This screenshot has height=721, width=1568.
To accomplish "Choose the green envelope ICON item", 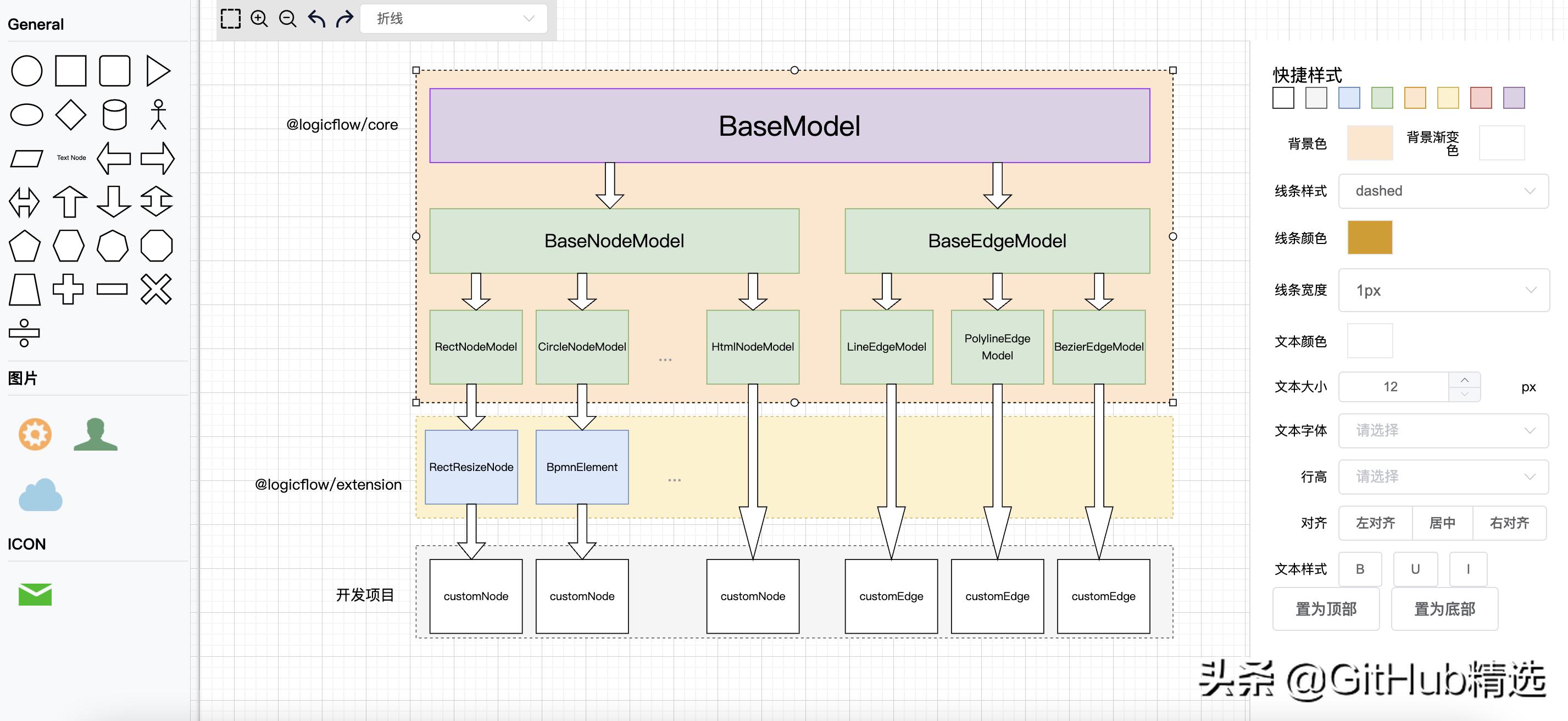I will click(35, 595).
